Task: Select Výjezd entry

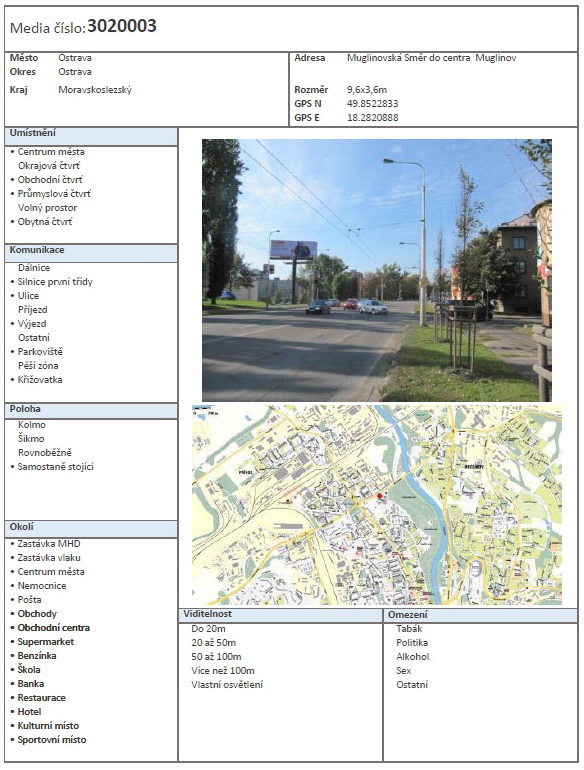Action: (x=32, y=324)
